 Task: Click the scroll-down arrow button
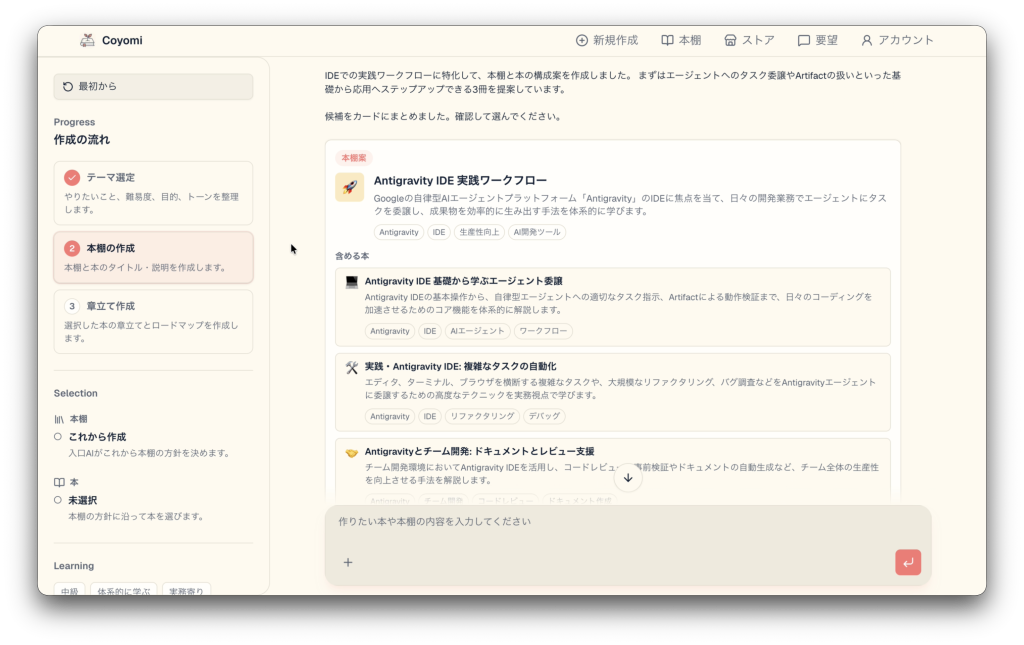click(x=628, y=478)
